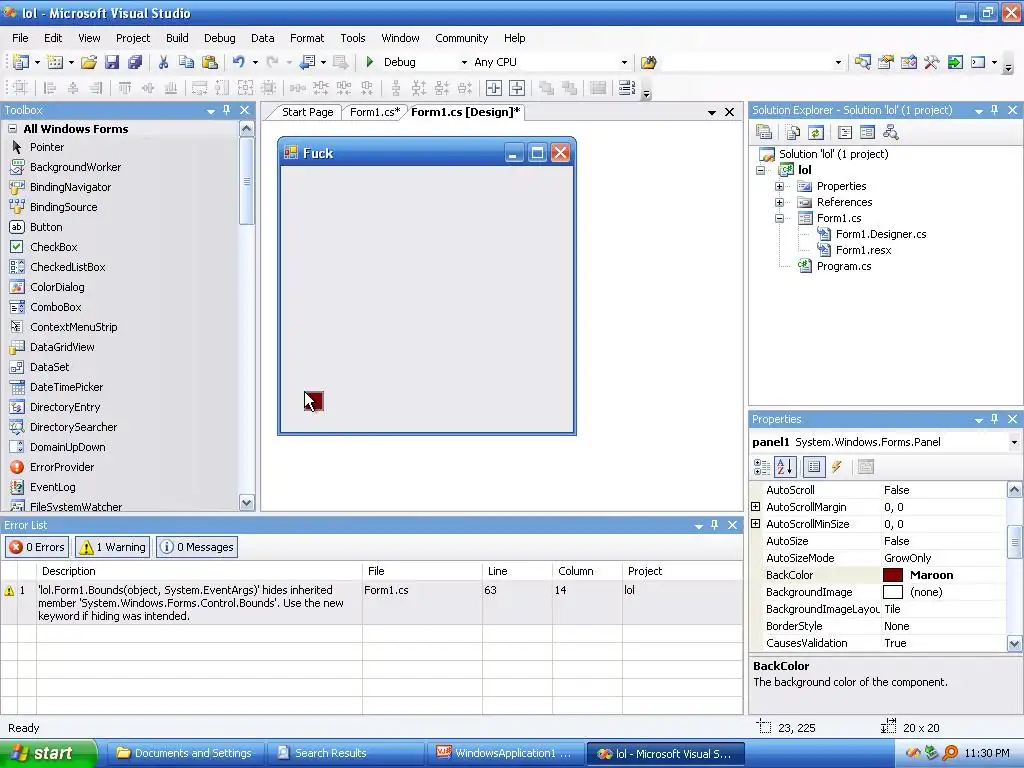Open the Object Browser toolbar icon
This screenshot has height=768, width=1024.
pyautogui.click(x=908, y=62)
